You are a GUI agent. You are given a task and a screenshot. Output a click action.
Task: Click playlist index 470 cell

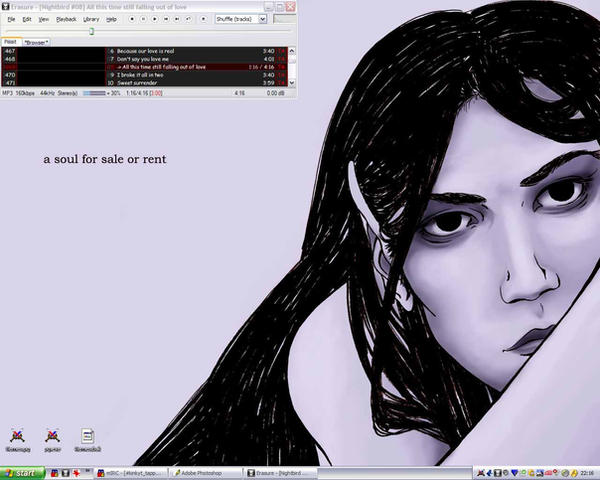click(x=10, y=75)
